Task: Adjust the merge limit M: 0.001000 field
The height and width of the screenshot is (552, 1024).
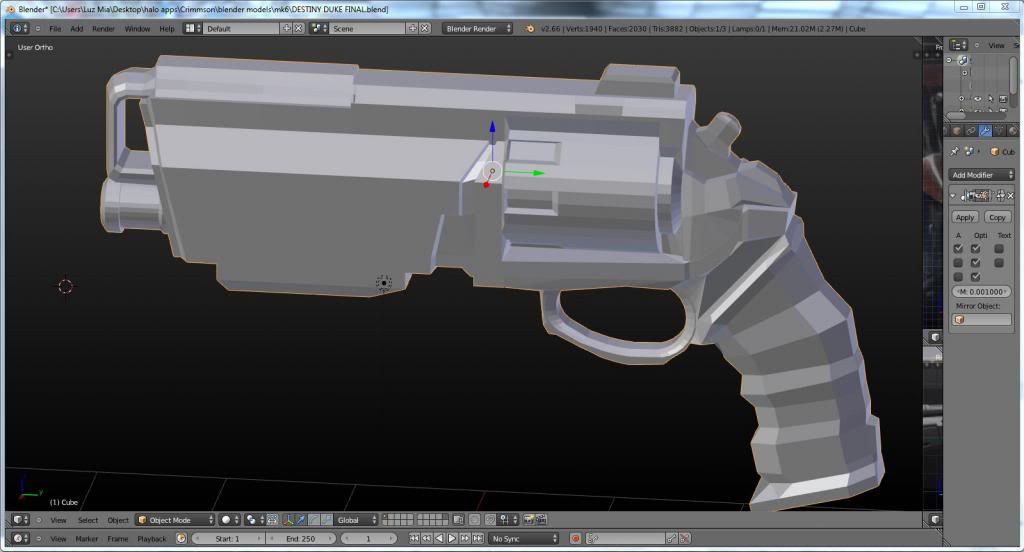Action: (982, 292)
